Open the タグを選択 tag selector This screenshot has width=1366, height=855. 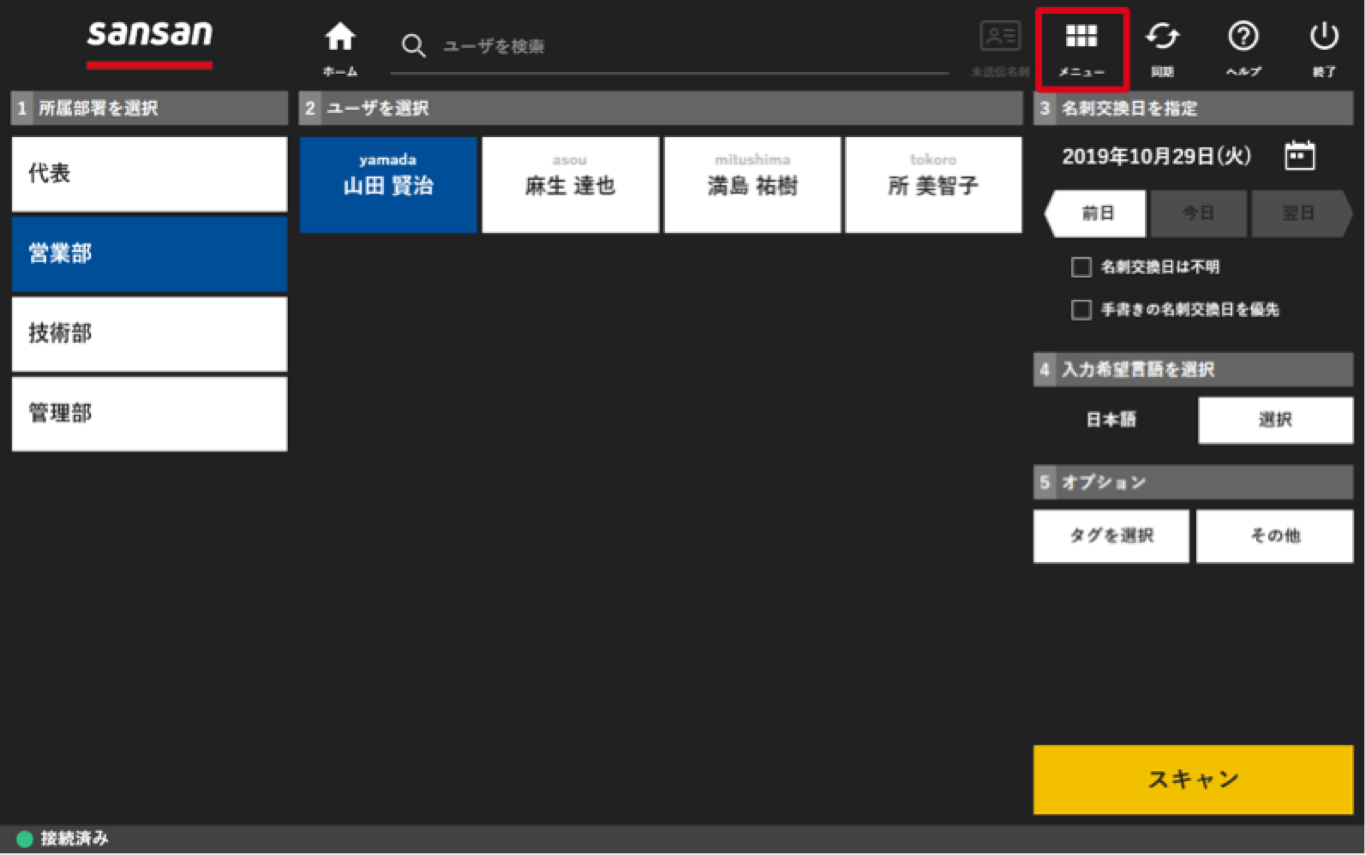point(1111,536)
